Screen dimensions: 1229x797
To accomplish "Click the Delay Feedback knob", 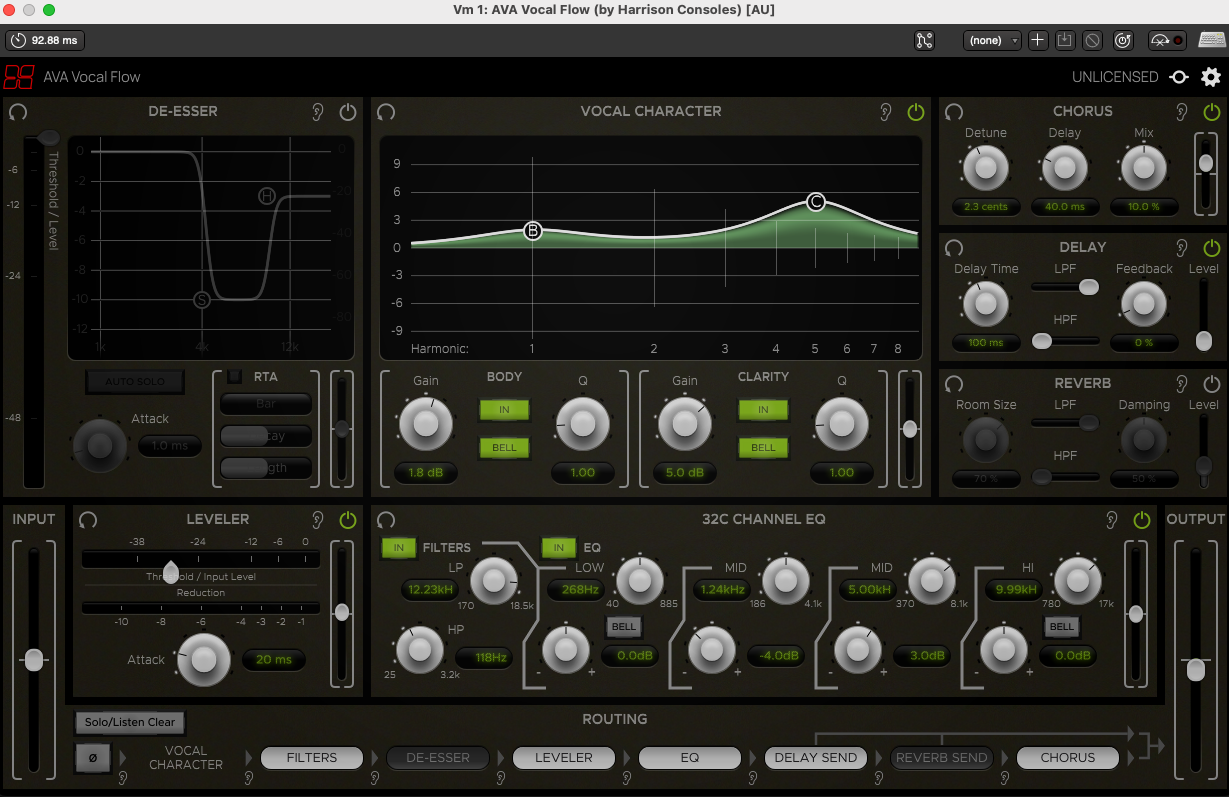I will pos(1144,304).
